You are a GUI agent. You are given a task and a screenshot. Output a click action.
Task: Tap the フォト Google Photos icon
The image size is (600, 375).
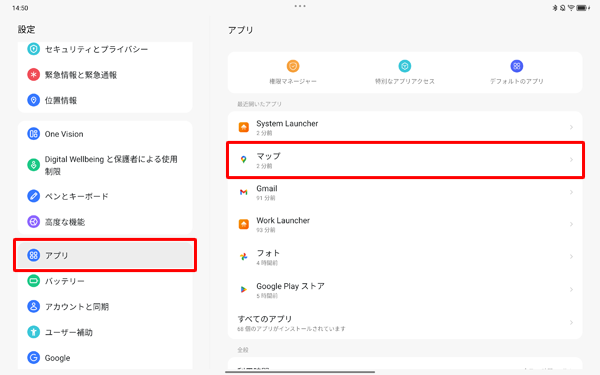(244, 257)
